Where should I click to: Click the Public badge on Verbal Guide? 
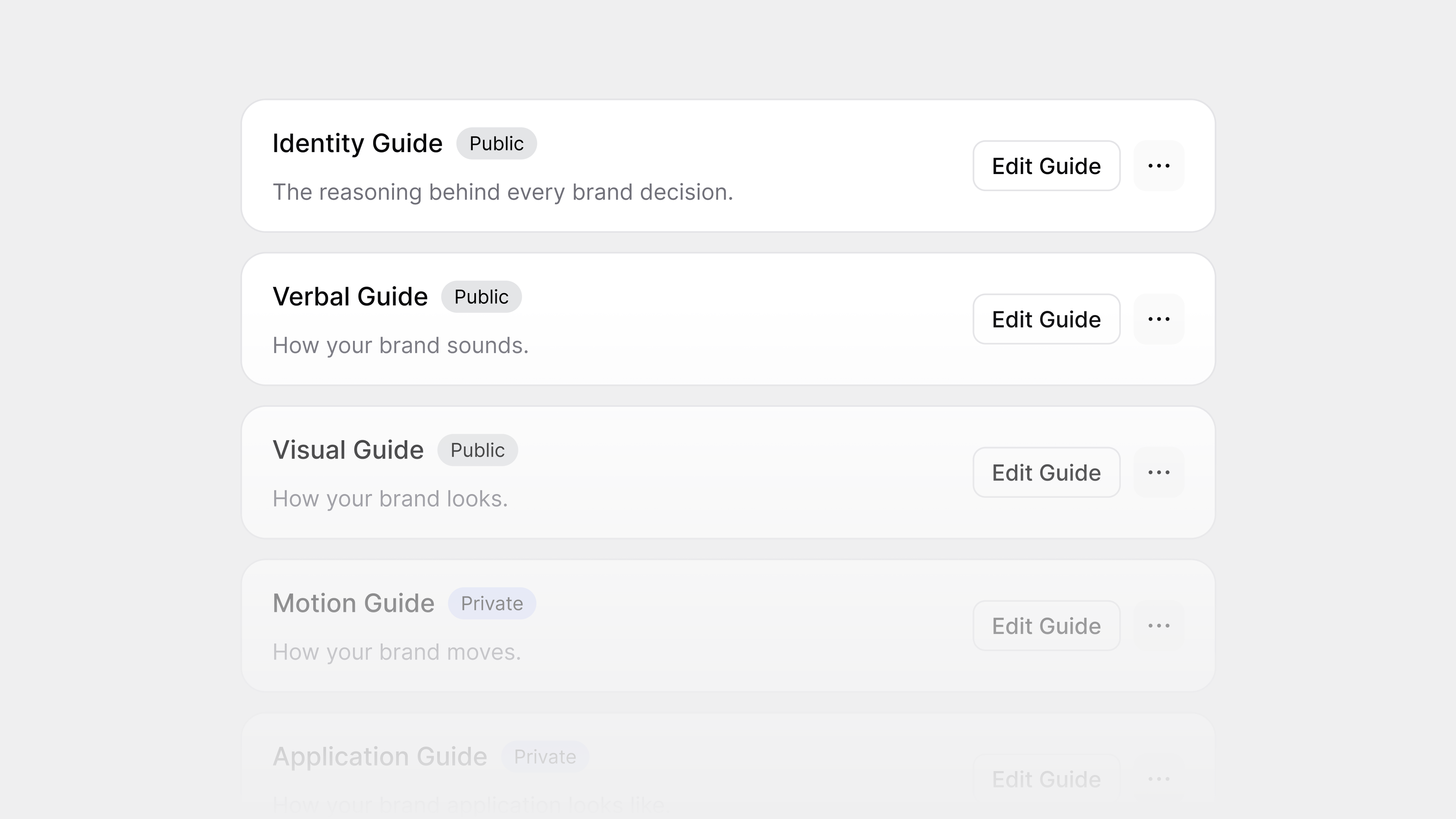(x=481, y=296)
